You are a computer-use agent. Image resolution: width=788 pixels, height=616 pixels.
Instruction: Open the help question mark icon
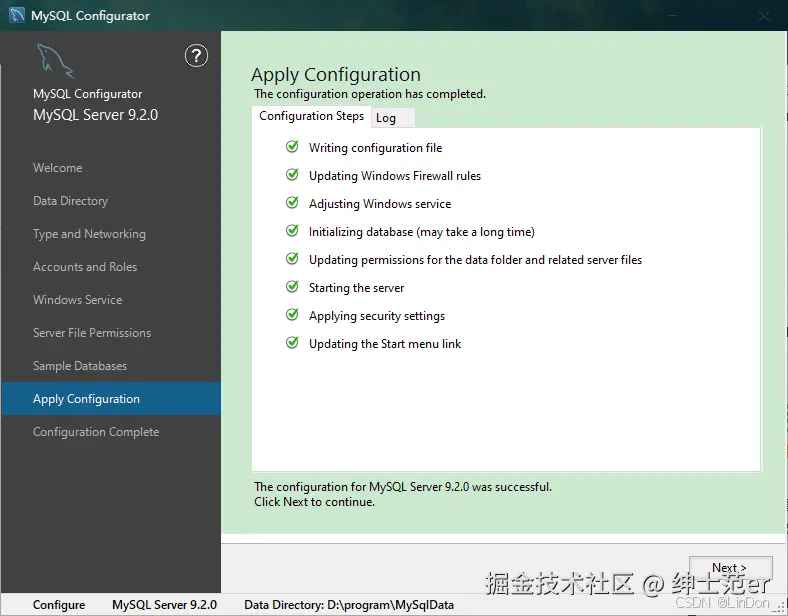tap(196, 56)
